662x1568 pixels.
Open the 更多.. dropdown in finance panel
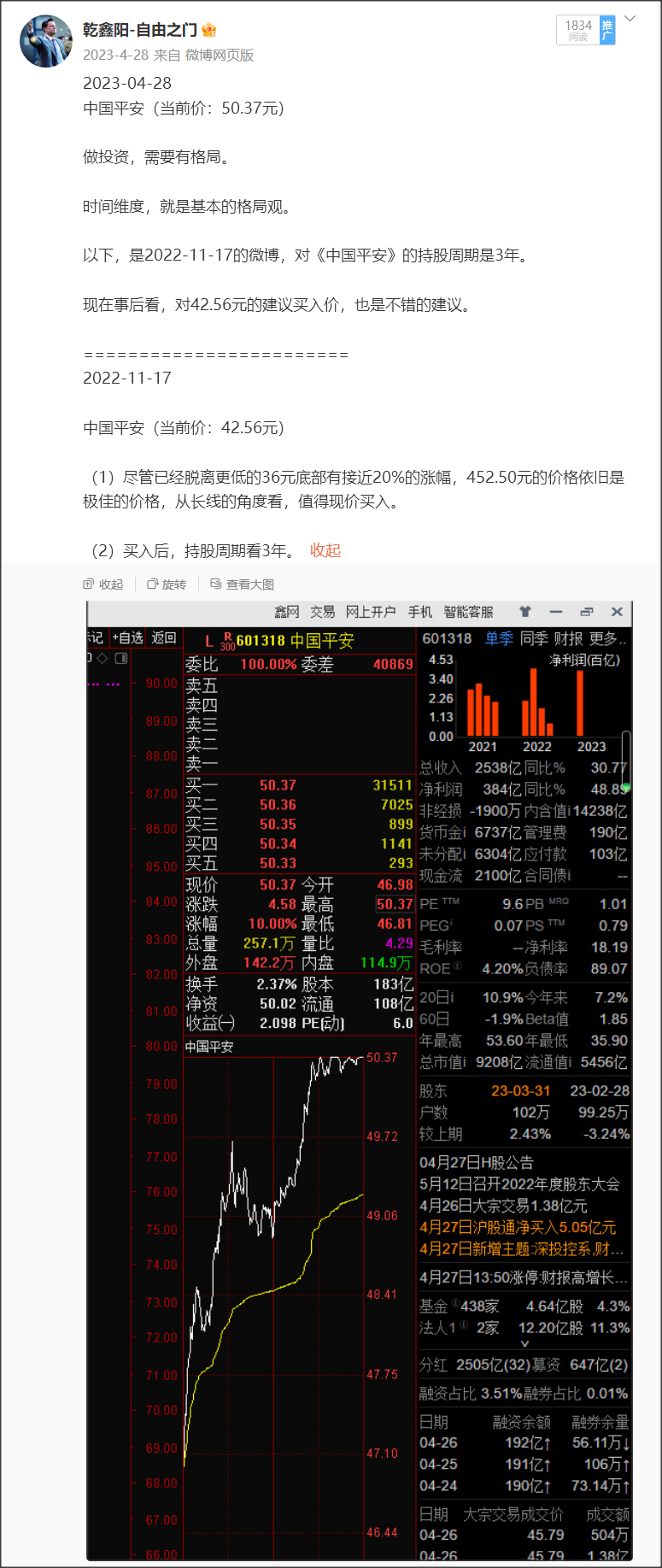[x=608, y=638]
